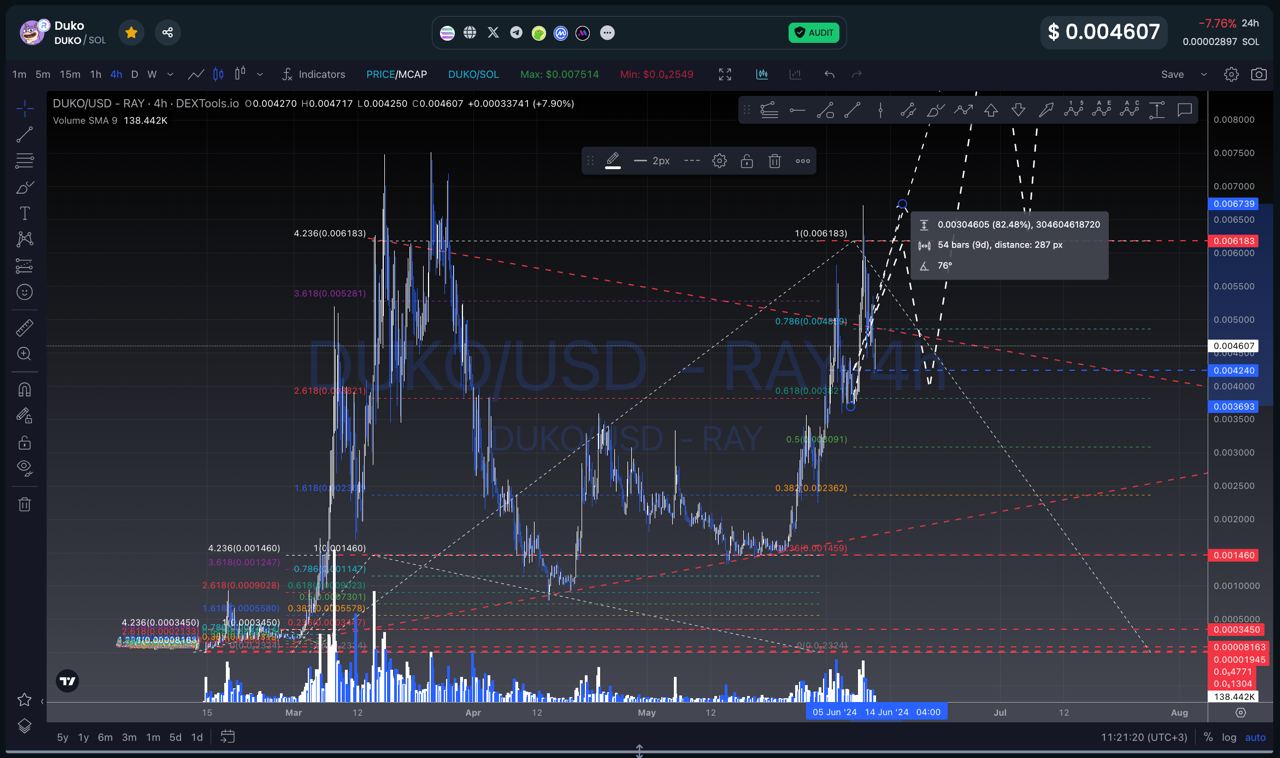
Task: Show more social links (ellipsis)
Action: click(x=607, y=33)
